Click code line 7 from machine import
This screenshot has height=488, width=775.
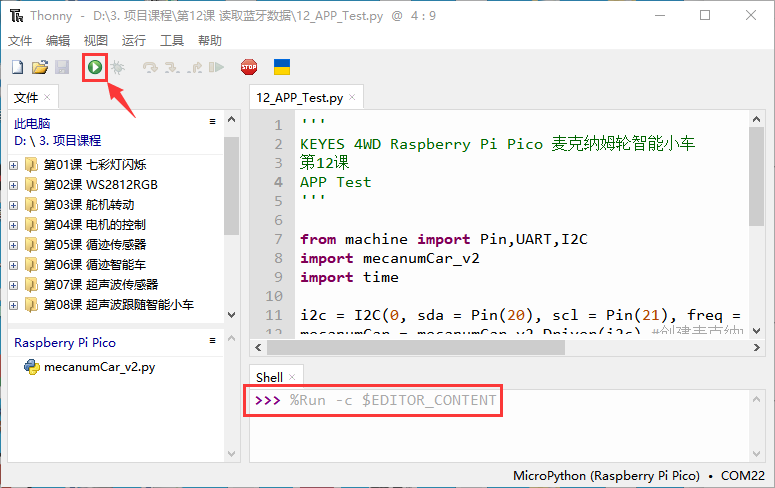pos(444,239)
